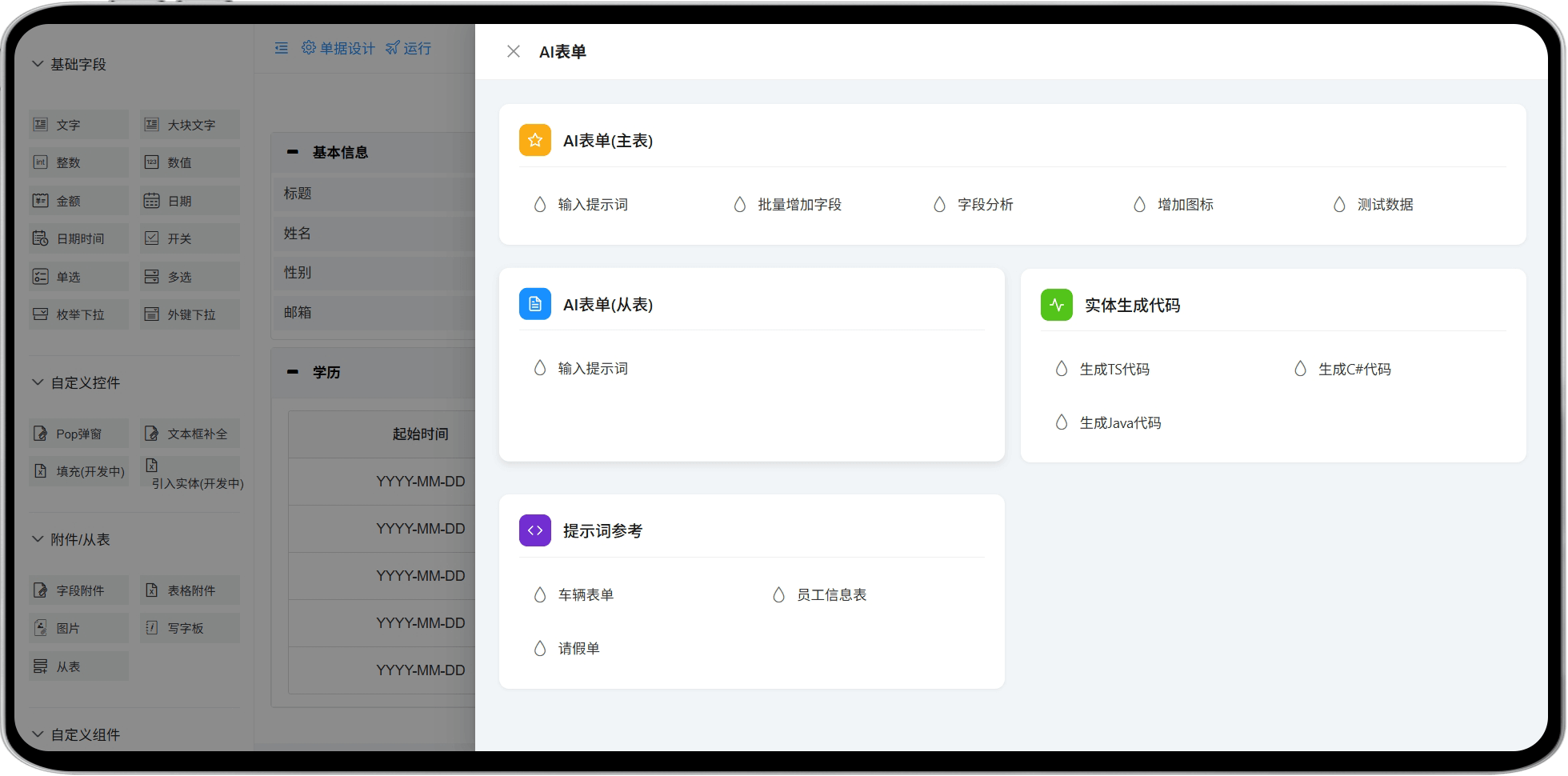Choose 生成Java代码 option

tap(1119, 422)
